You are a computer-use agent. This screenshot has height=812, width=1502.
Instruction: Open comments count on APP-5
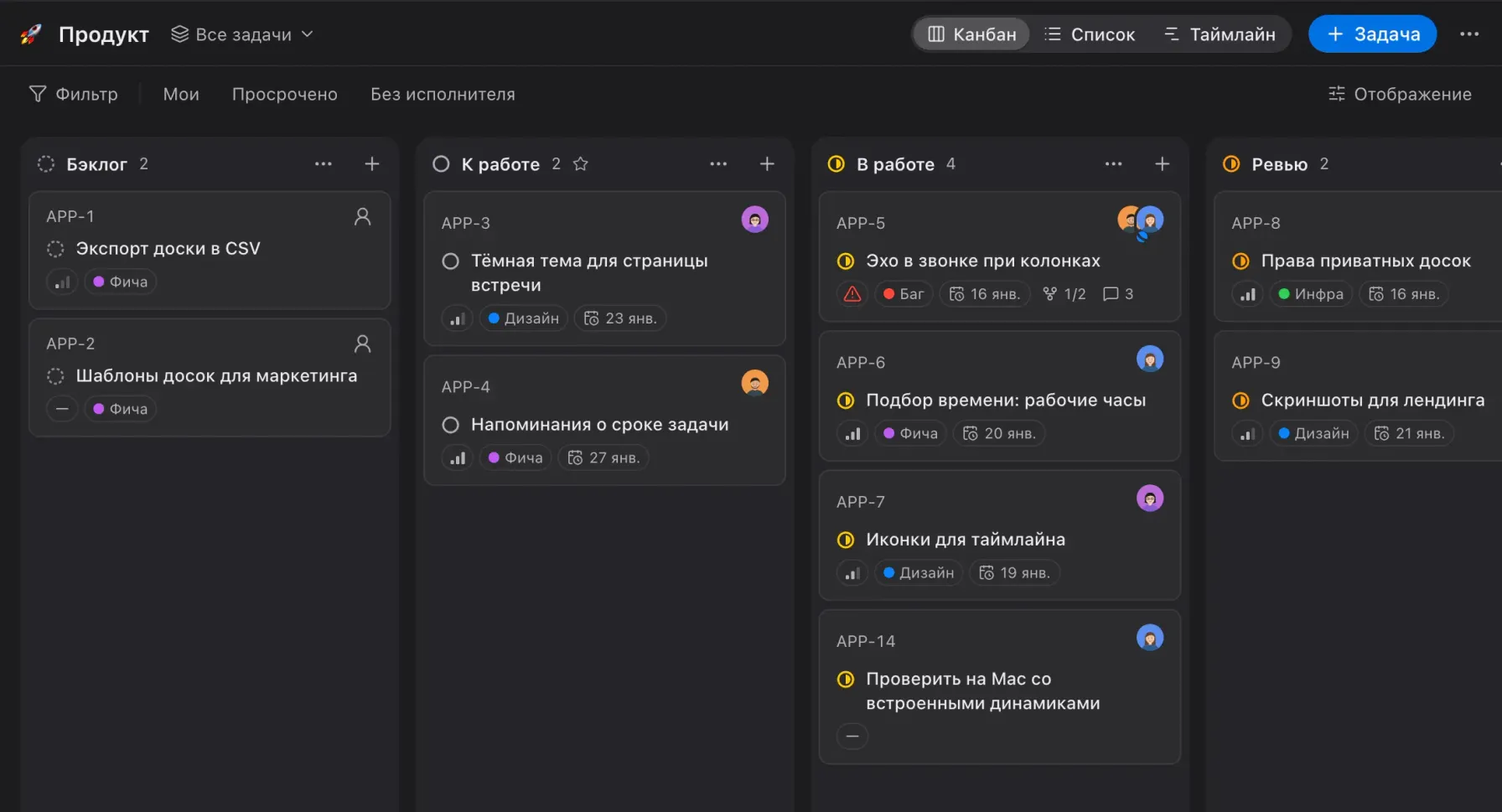click(1118, 294)
